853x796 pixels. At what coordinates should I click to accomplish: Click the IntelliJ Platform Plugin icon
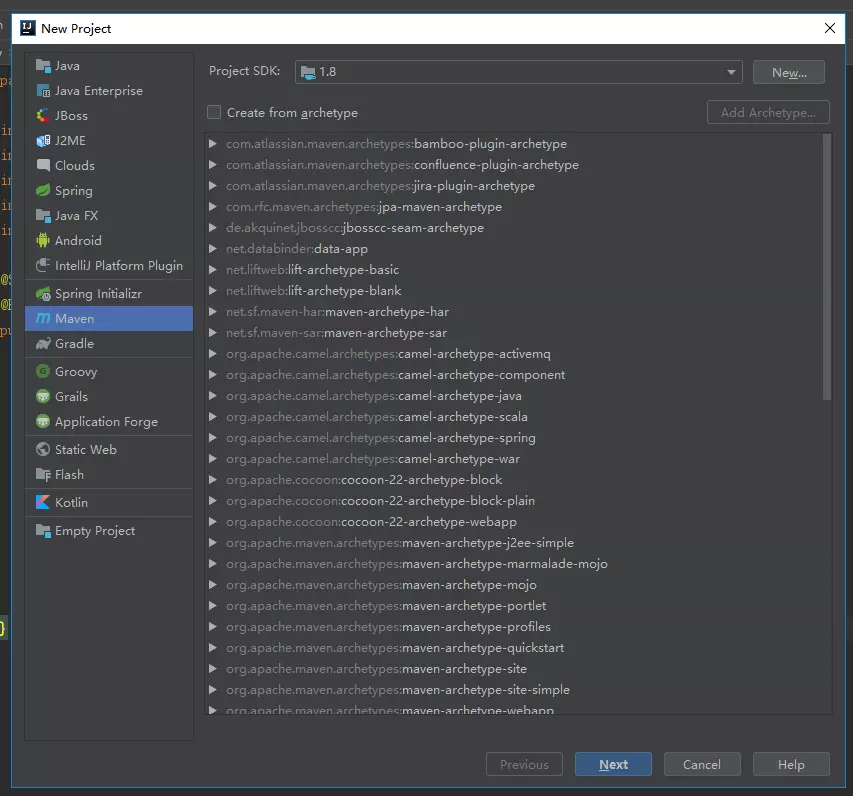coord(43,266)
